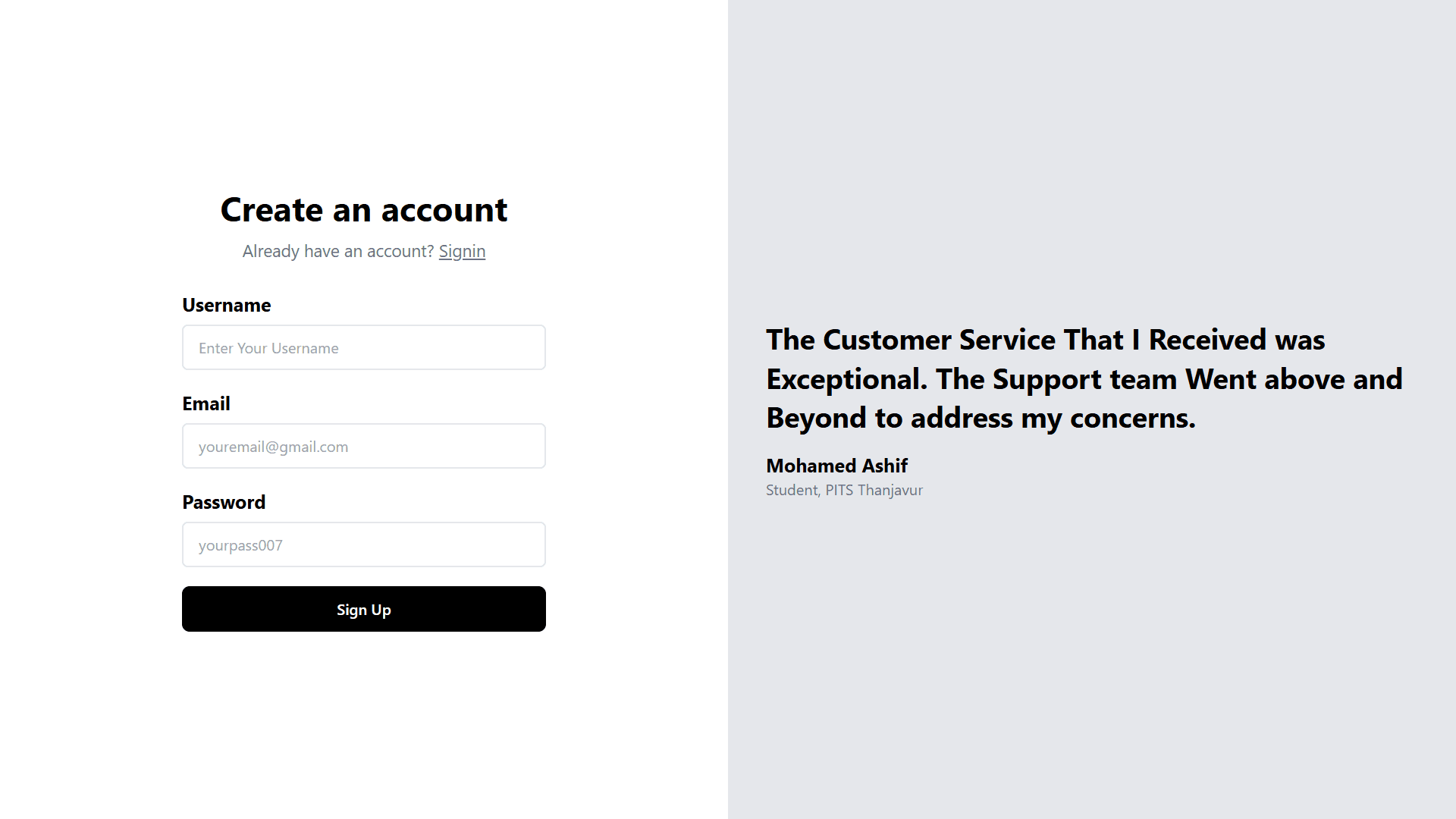Screen dimensions: 1456x819
Task: Click the 'Create an account' heading
Action: pos(364,209)
